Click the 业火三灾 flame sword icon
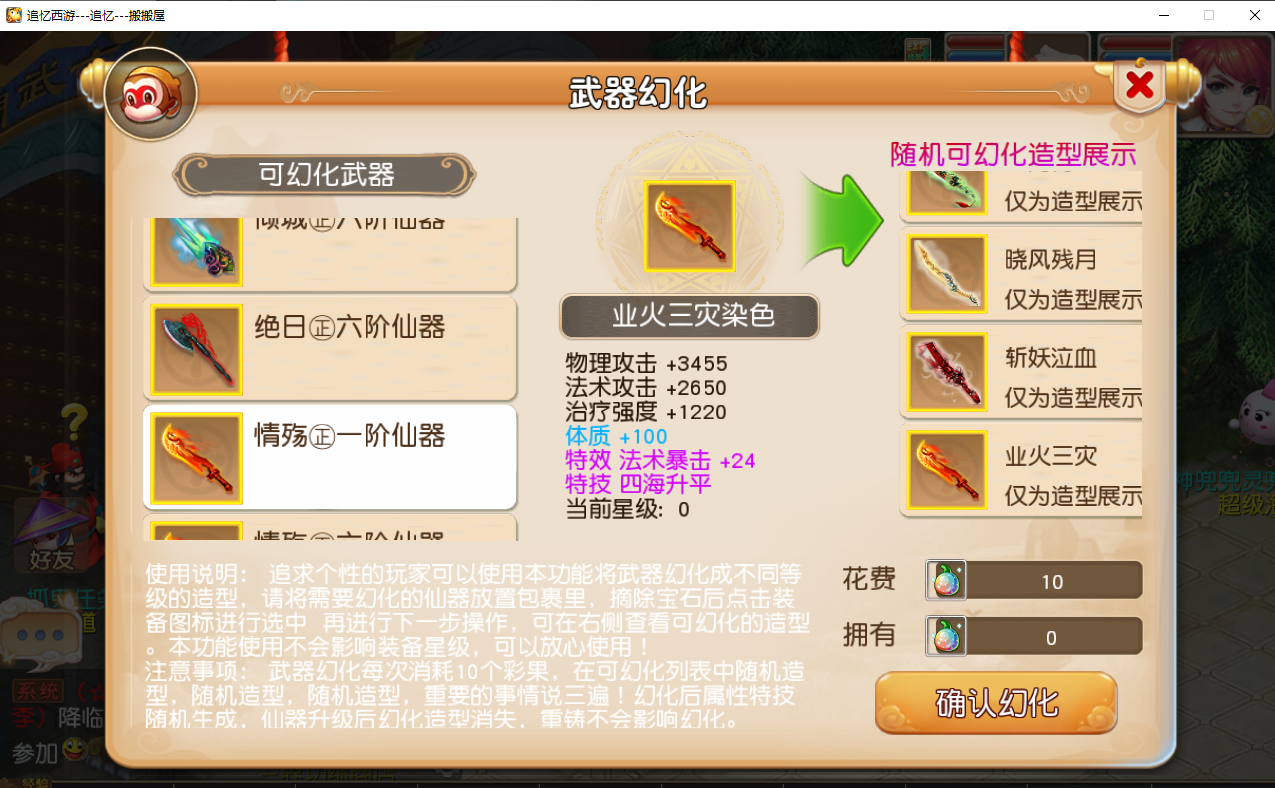Viewport: 1275px width, 788px height. click(x=947, y=471)
